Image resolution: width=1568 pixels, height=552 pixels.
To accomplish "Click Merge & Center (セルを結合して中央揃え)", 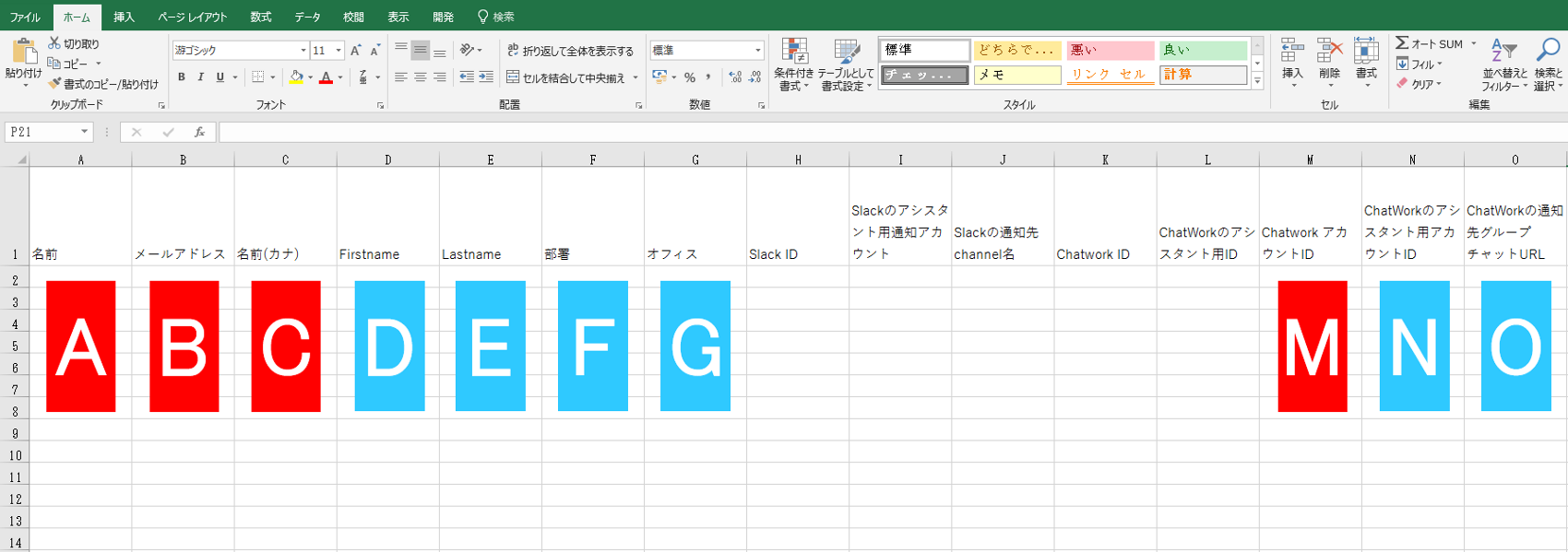I will [566, 77].
